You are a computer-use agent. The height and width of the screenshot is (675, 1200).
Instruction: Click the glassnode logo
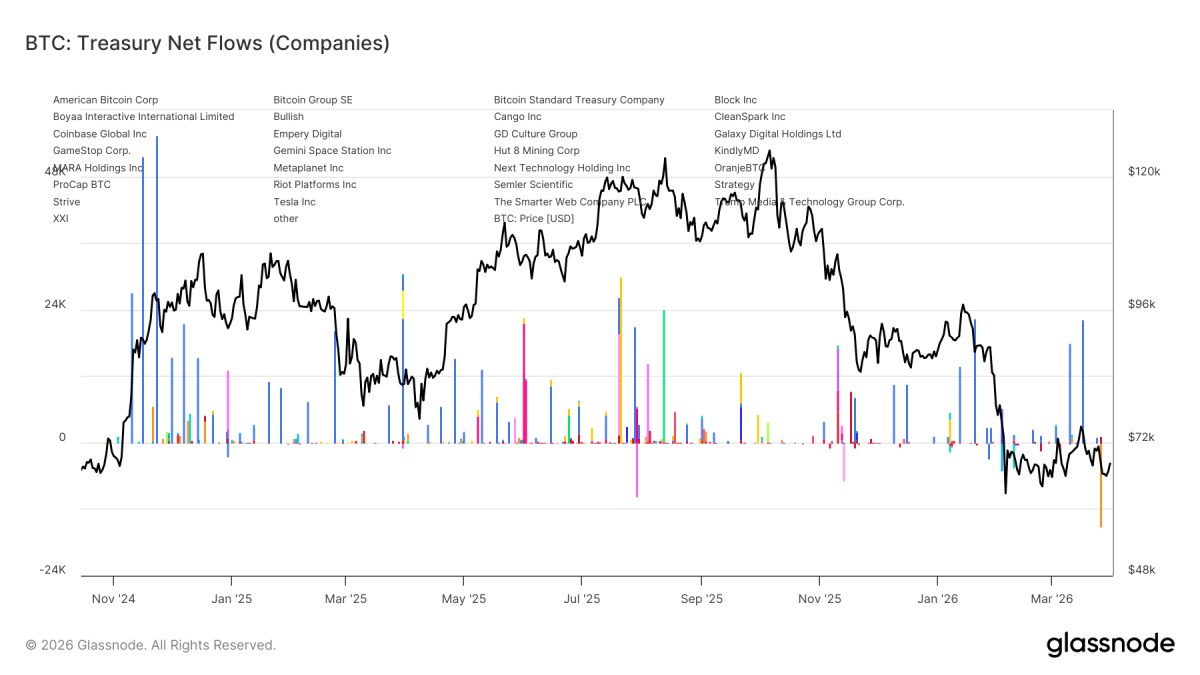pyautogui.click(x=1111, y=645)
